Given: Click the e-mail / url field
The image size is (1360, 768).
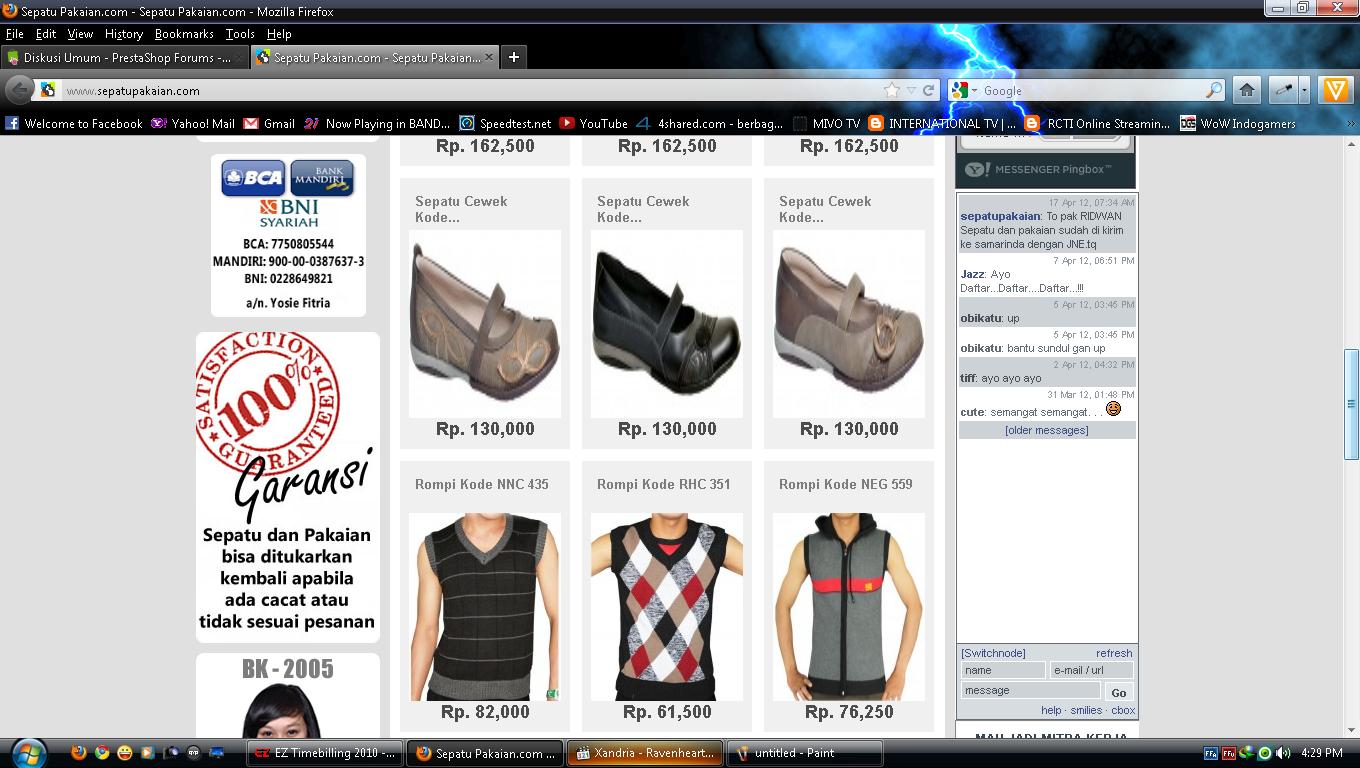Looking at the screenshot, I should coord(1092,670).
